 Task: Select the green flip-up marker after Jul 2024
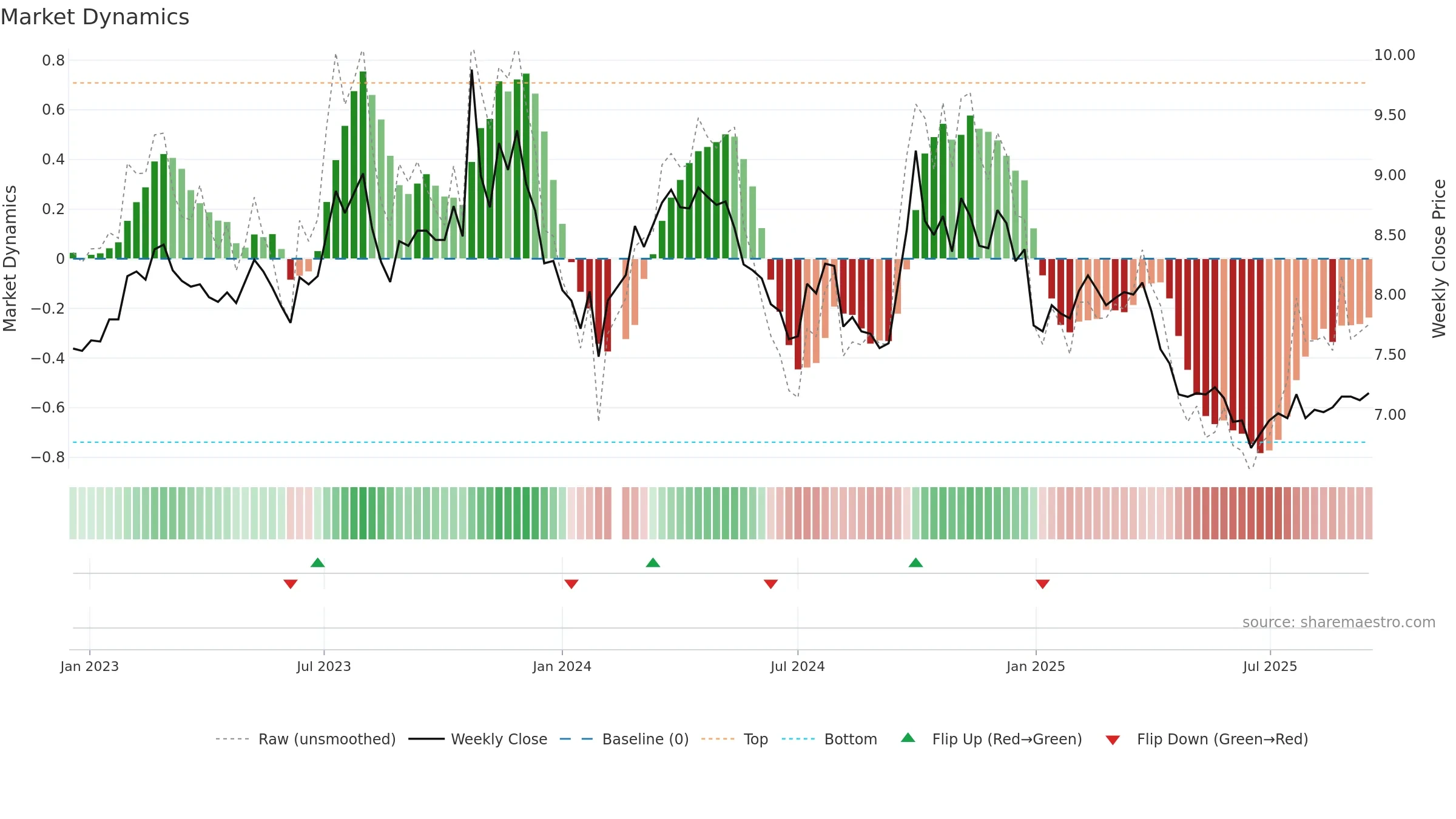pos(916,562)
